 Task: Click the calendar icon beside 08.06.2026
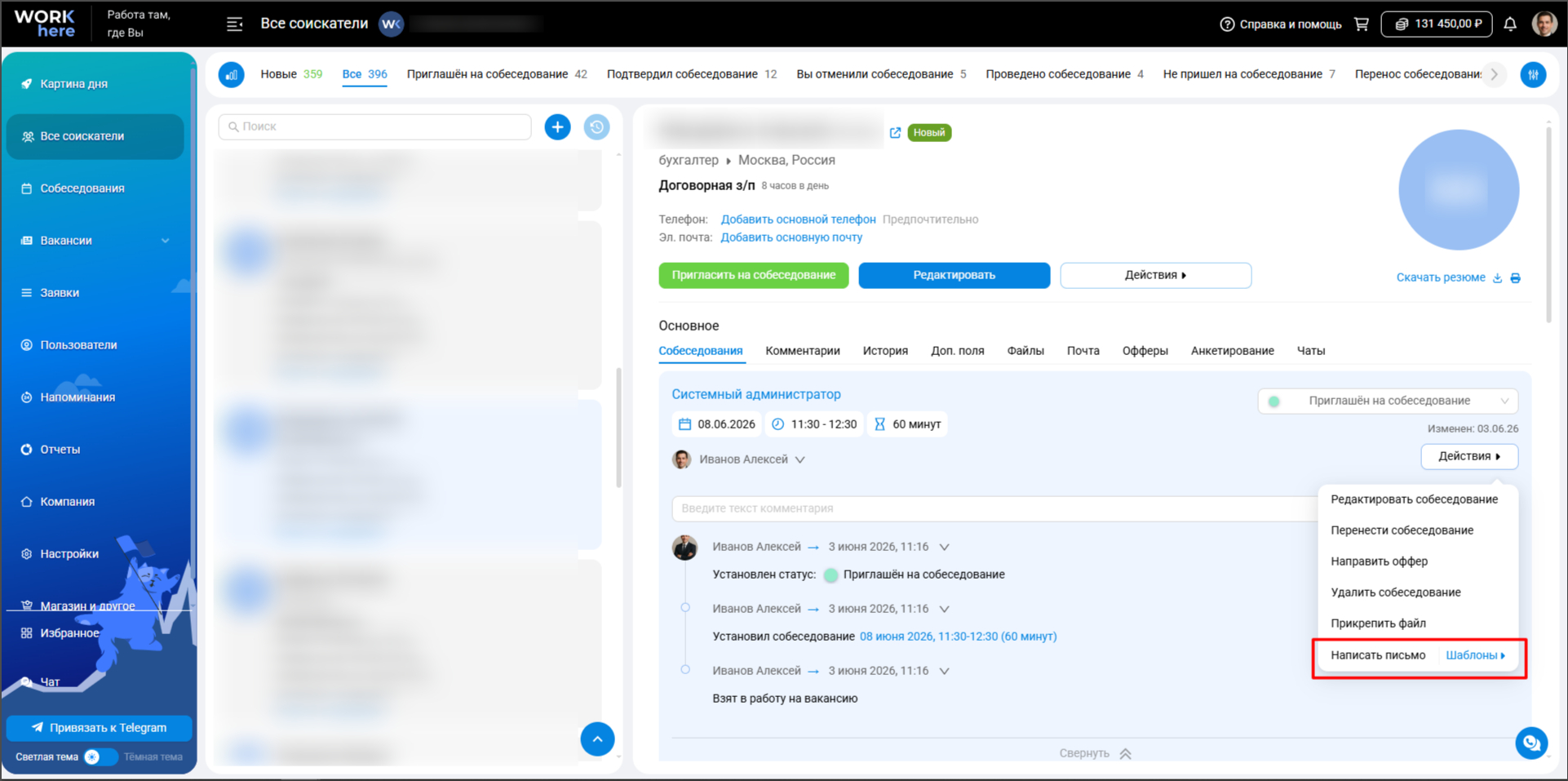685,424
